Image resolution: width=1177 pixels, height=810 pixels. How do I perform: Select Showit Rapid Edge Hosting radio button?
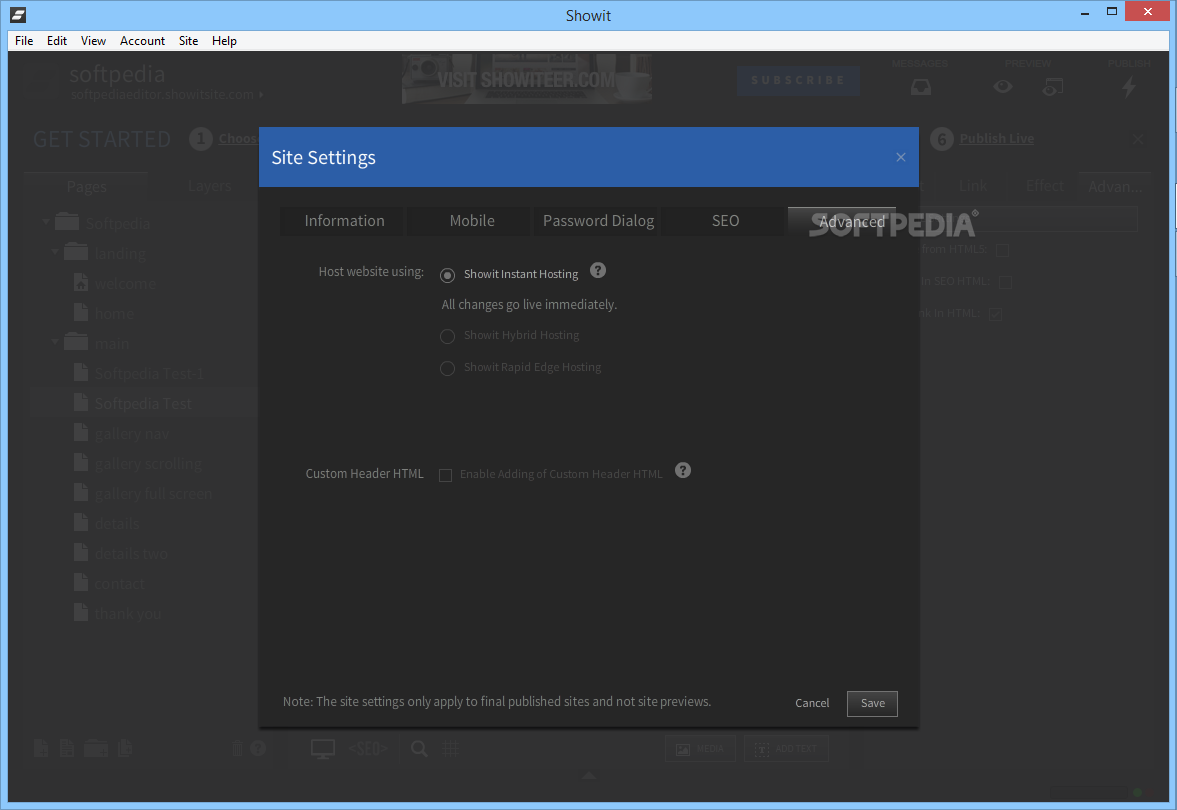point(447,368)
